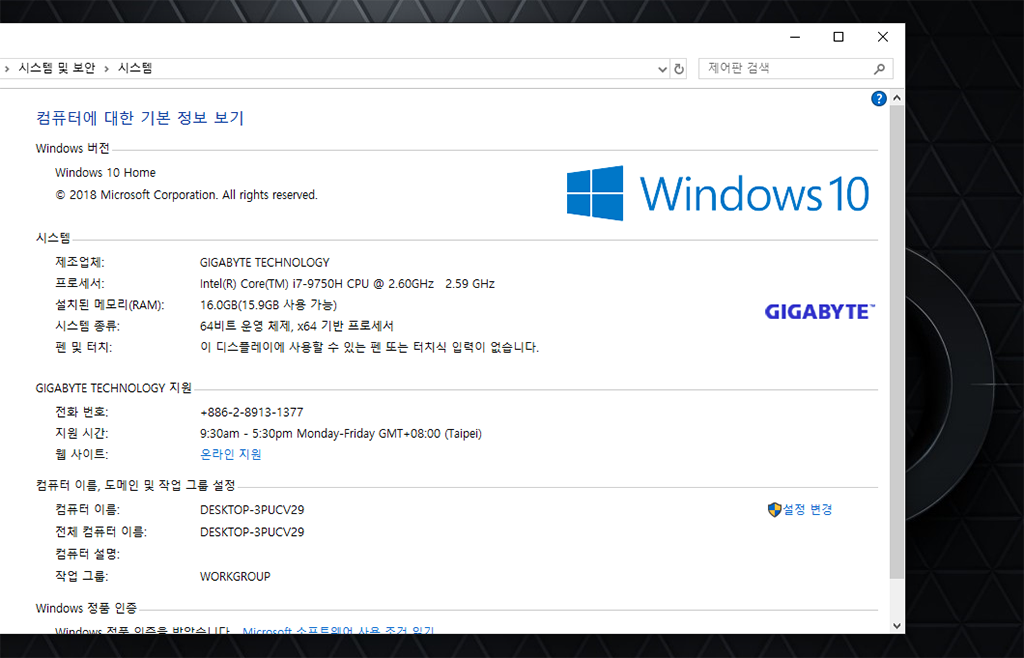1024x658 pixels.
Task: Click the GIGABYTE TECHNOLOGY manufacturer value
Action: click(264, 262)
